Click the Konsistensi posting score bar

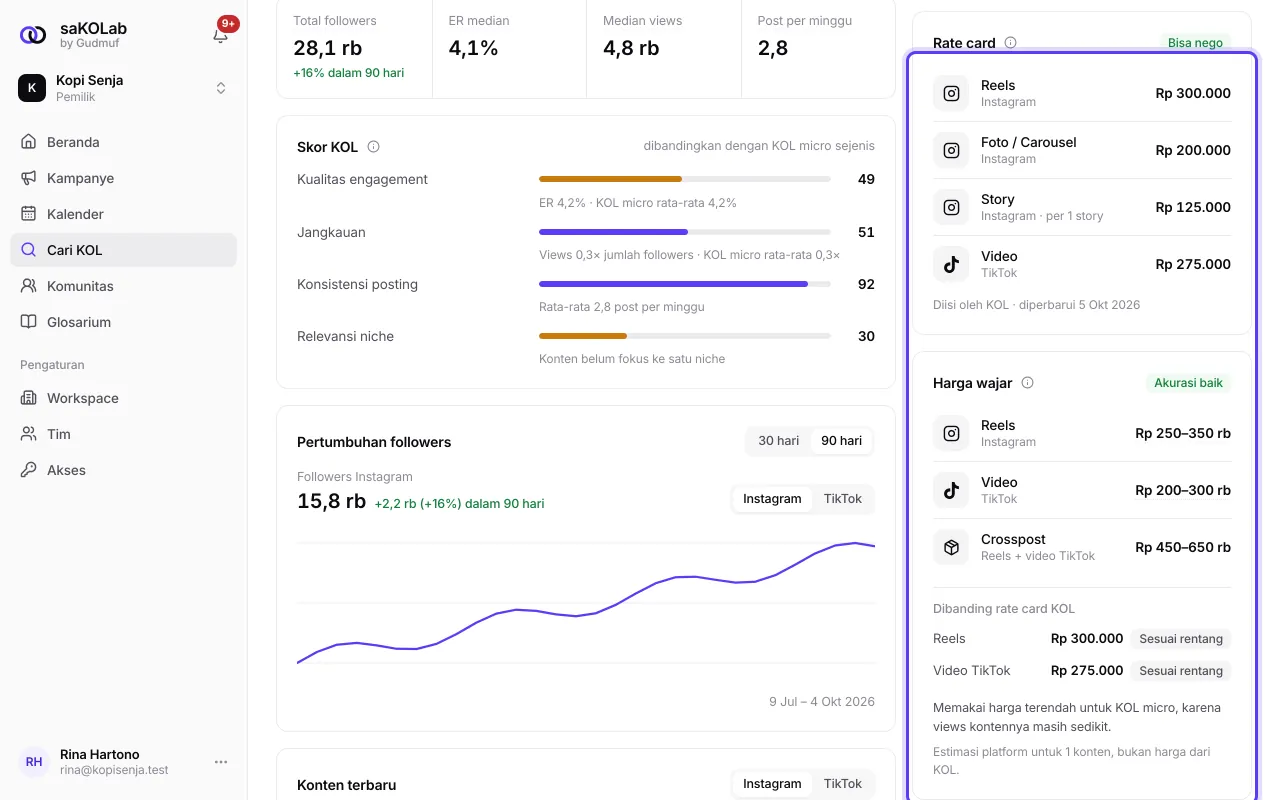click(684, 284)
